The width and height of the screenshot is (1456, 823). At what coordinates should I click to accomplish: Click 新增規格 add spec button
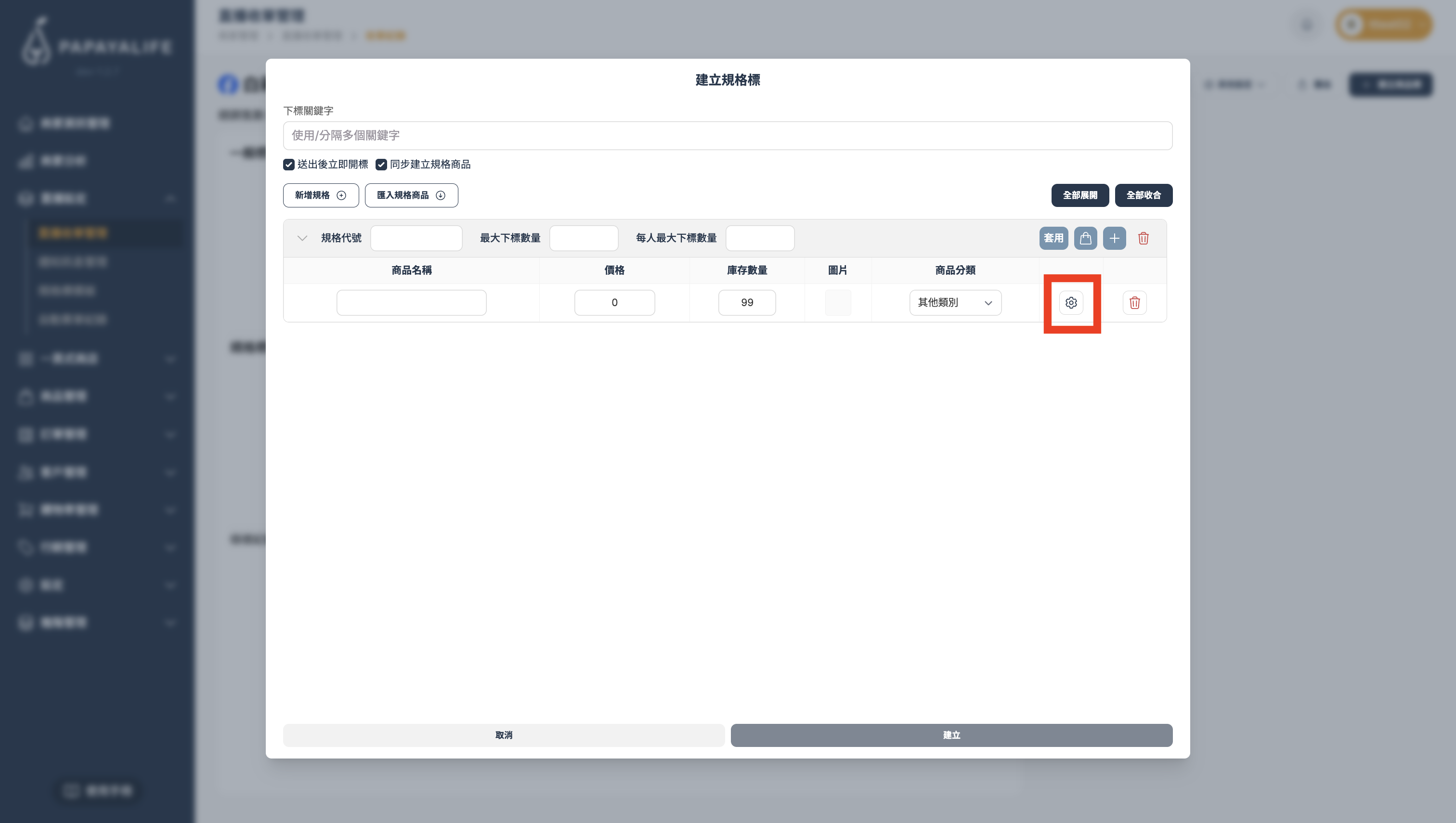click(x=321, y=195)
